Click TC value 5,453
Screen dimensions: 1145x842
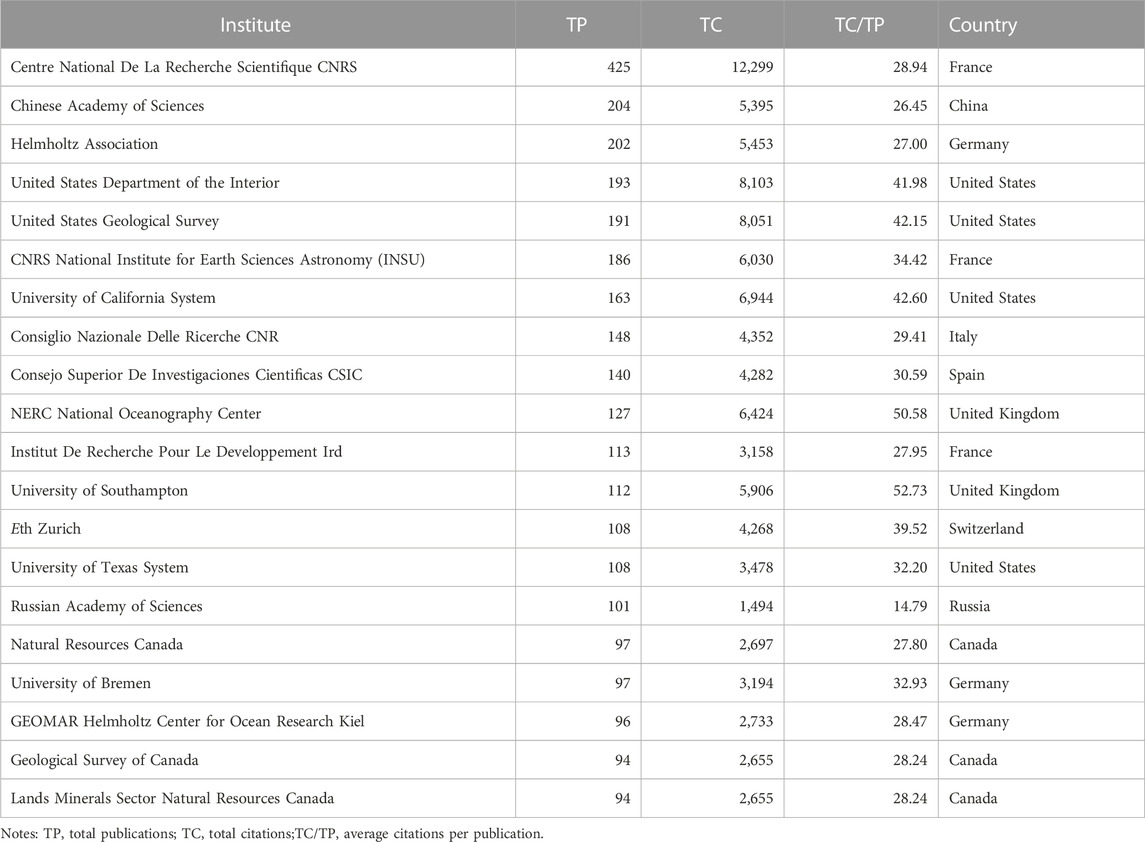tap(756, 144)
